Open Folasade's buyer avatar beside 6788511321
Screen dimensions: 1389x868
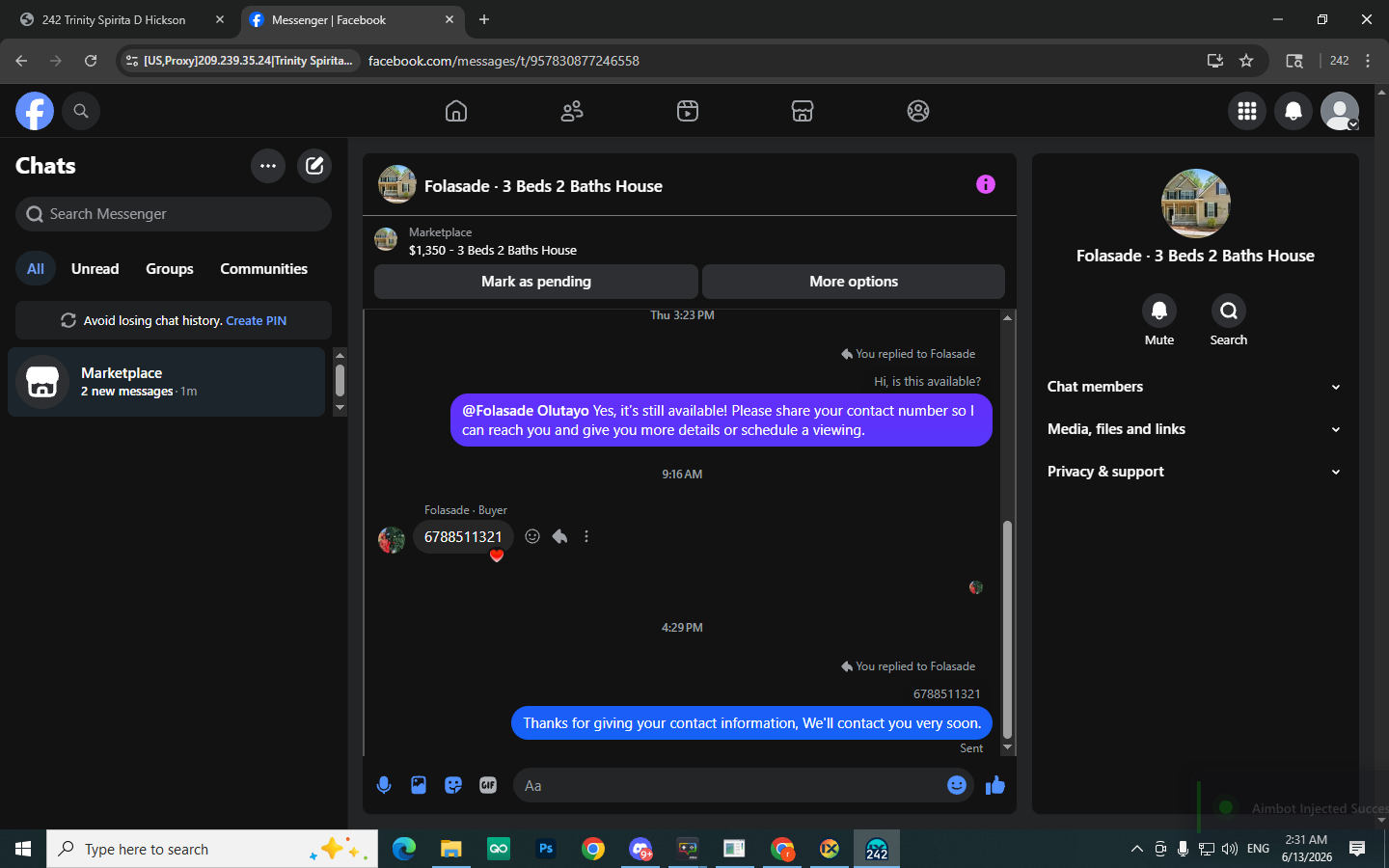[392, 540]
